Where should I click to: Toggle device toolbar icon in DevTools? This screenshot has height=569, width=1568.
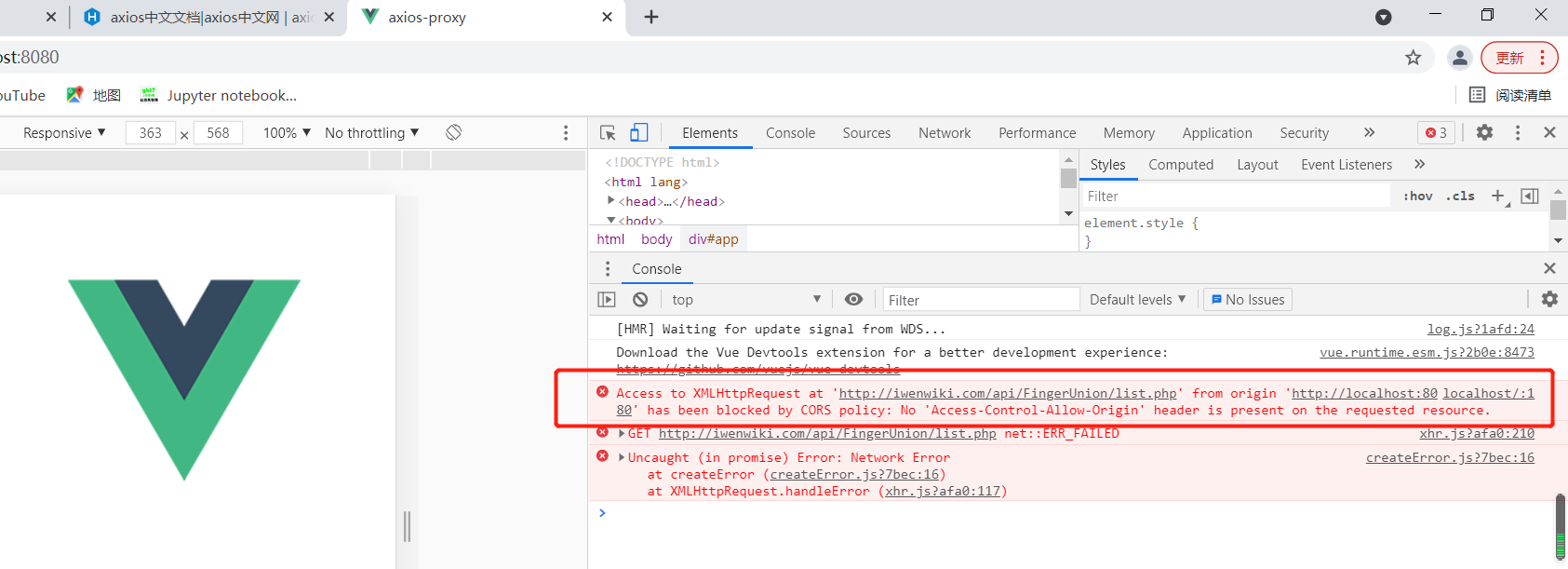(x=639, y=133)
